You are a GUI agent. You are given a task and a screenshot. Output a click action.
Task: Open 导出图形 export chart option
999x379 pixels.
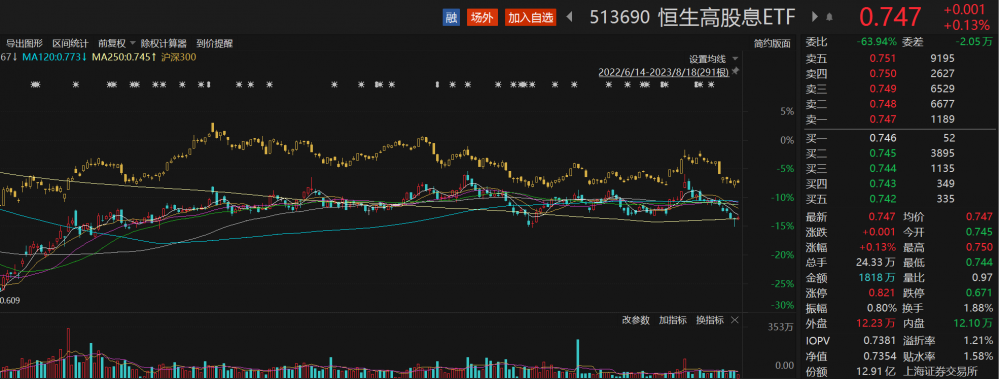tap(24, 43)
